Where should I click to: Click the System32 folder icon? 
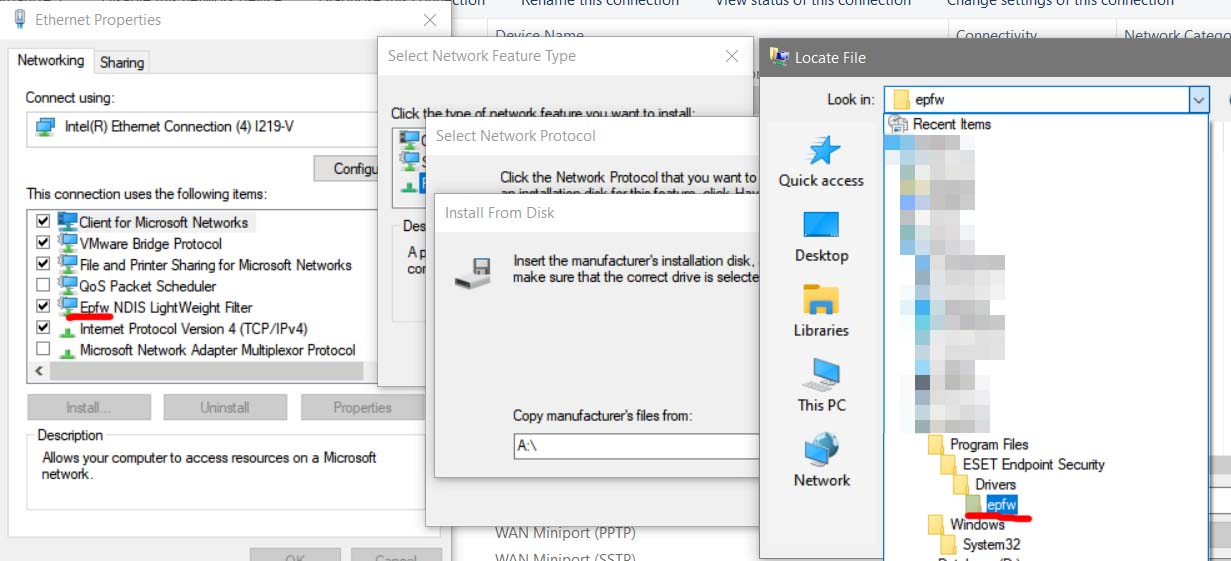(x=948, y=544)
